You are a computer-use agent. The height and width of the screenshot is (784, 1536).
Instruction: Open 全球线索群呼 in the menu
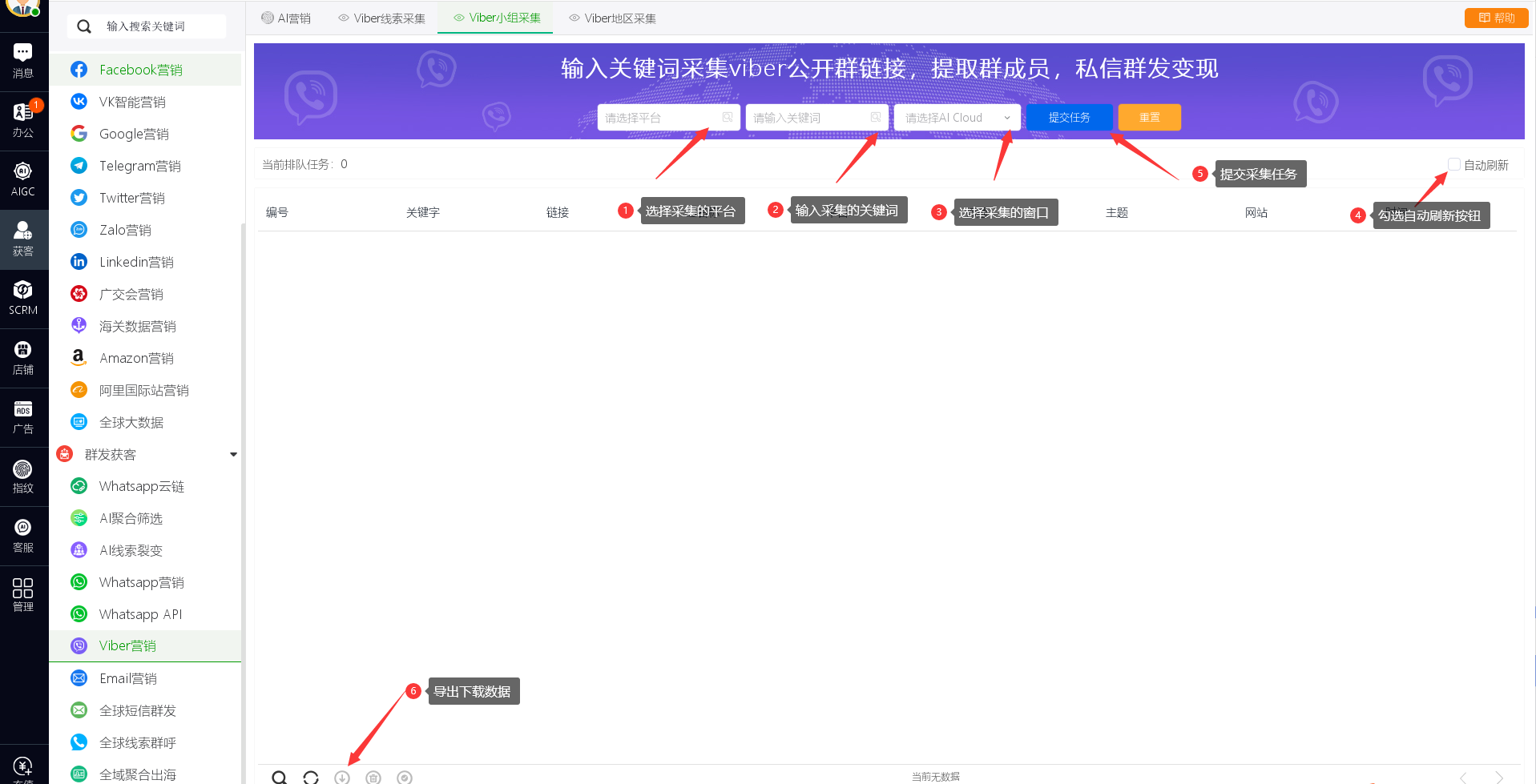tap(145, 742)
